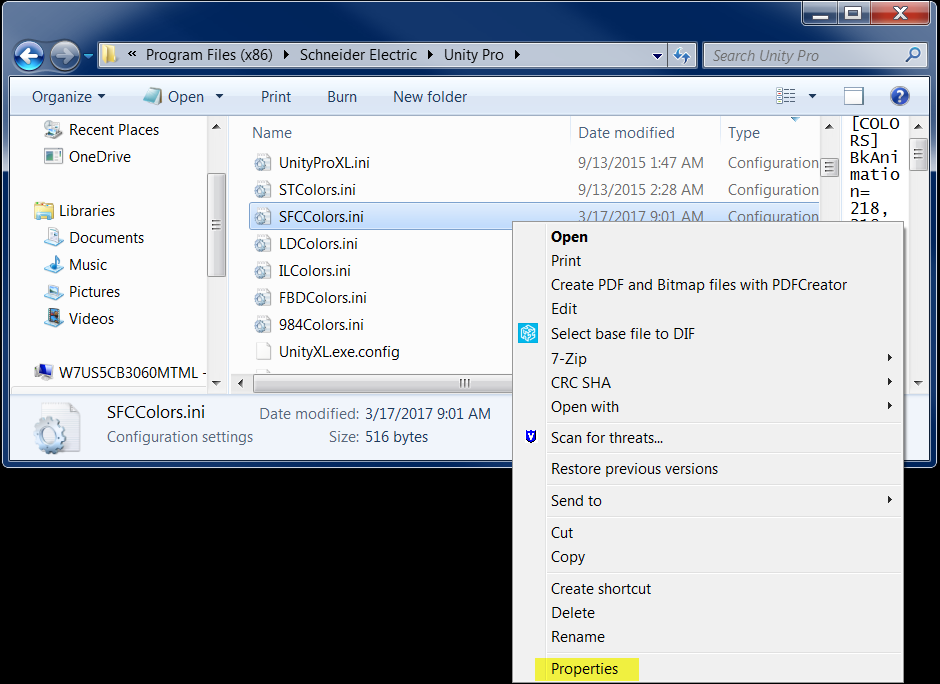Choose Delete in the context menu
Viewport: 940px width, 684px height.
573,613
